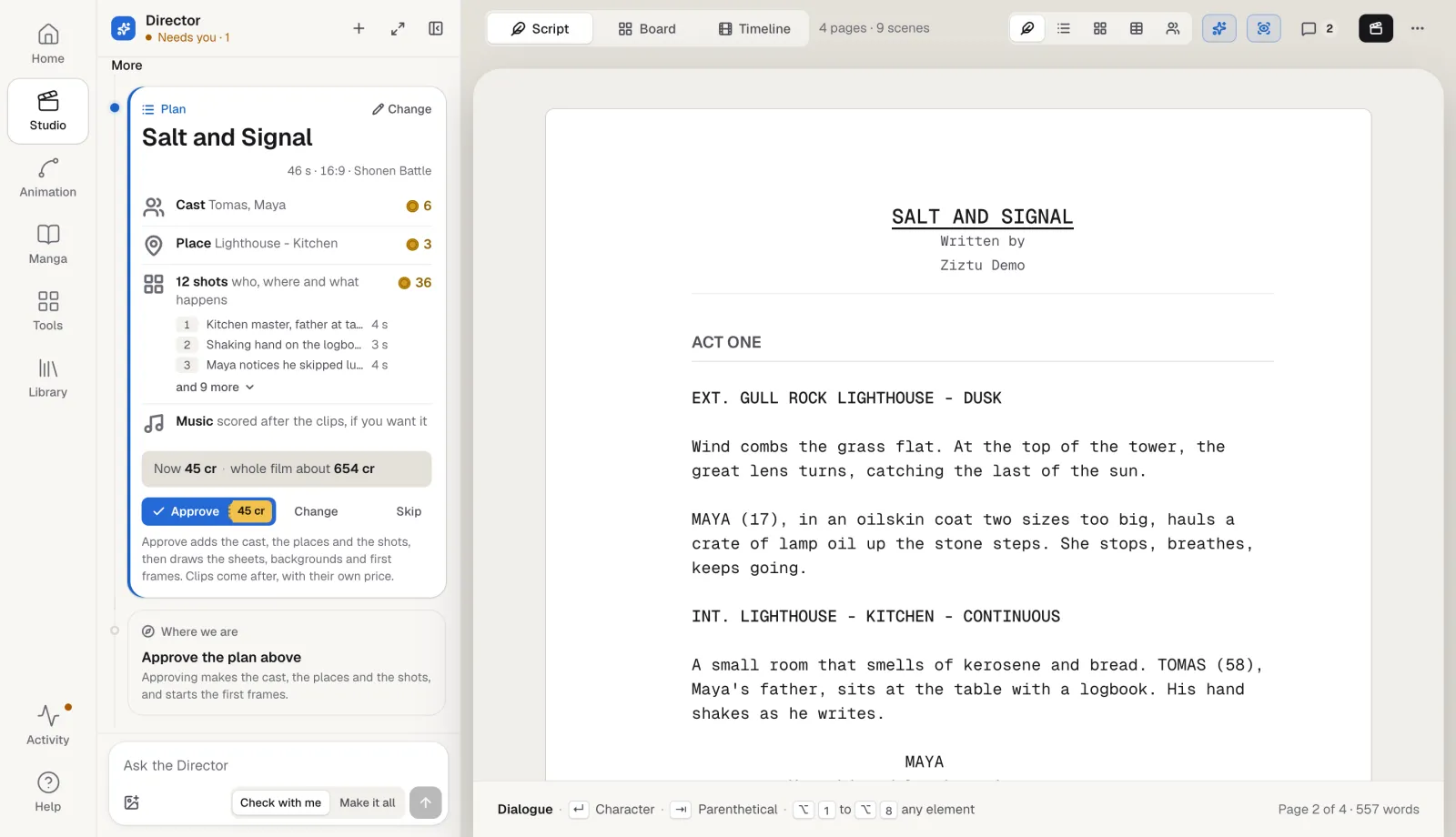Select the Make it all mode
The image size is (1456, 837).
click(368, 802)
